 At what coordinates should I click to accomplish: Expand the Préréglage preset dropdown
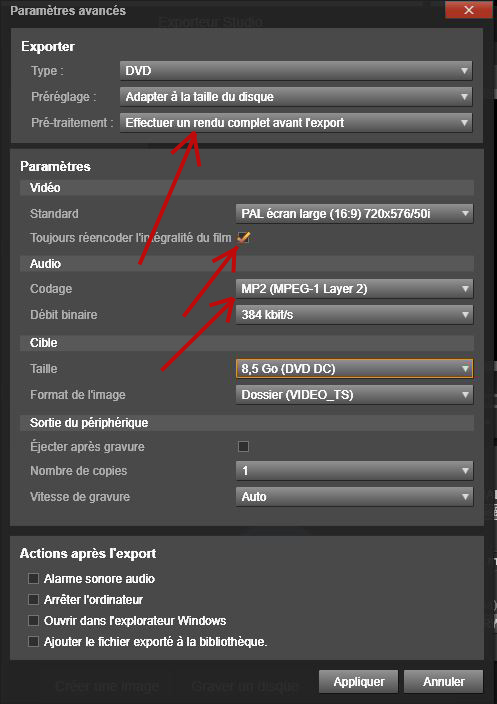coord(296,97)
